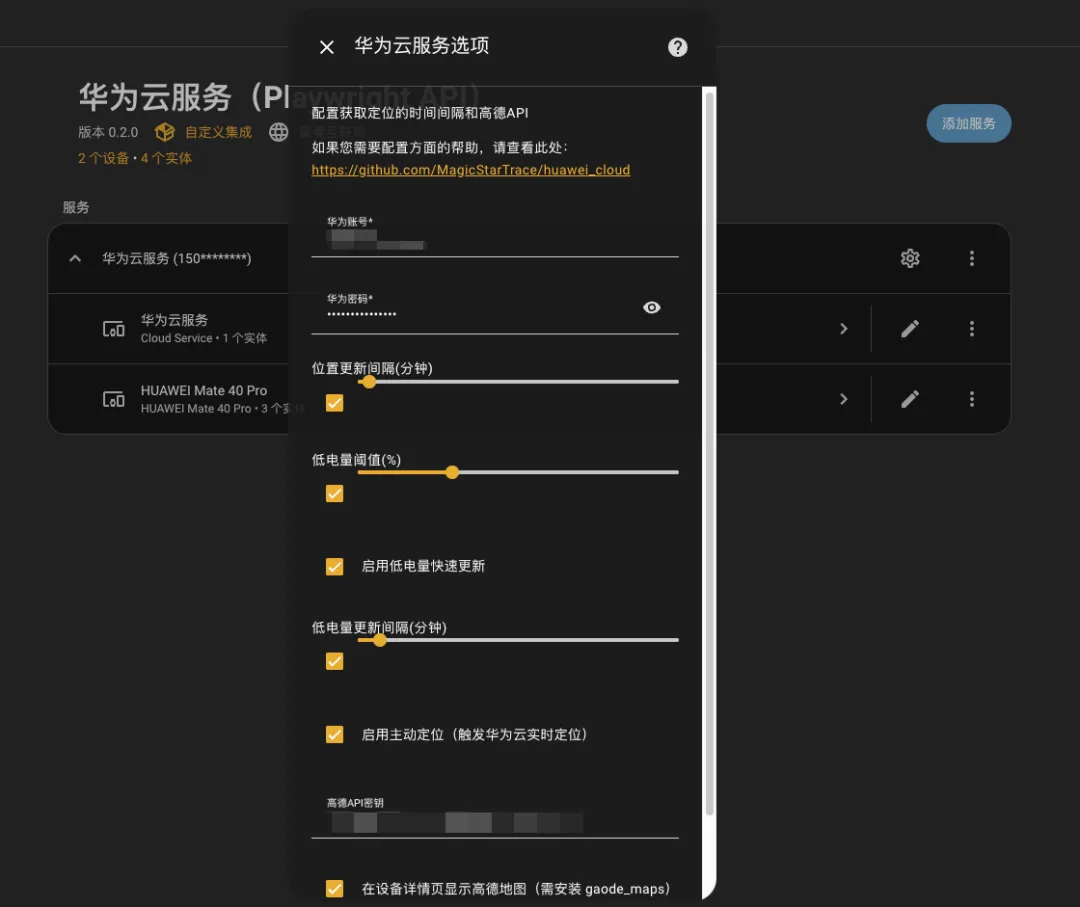Toggle password visibility eye icon

[652, 307]
